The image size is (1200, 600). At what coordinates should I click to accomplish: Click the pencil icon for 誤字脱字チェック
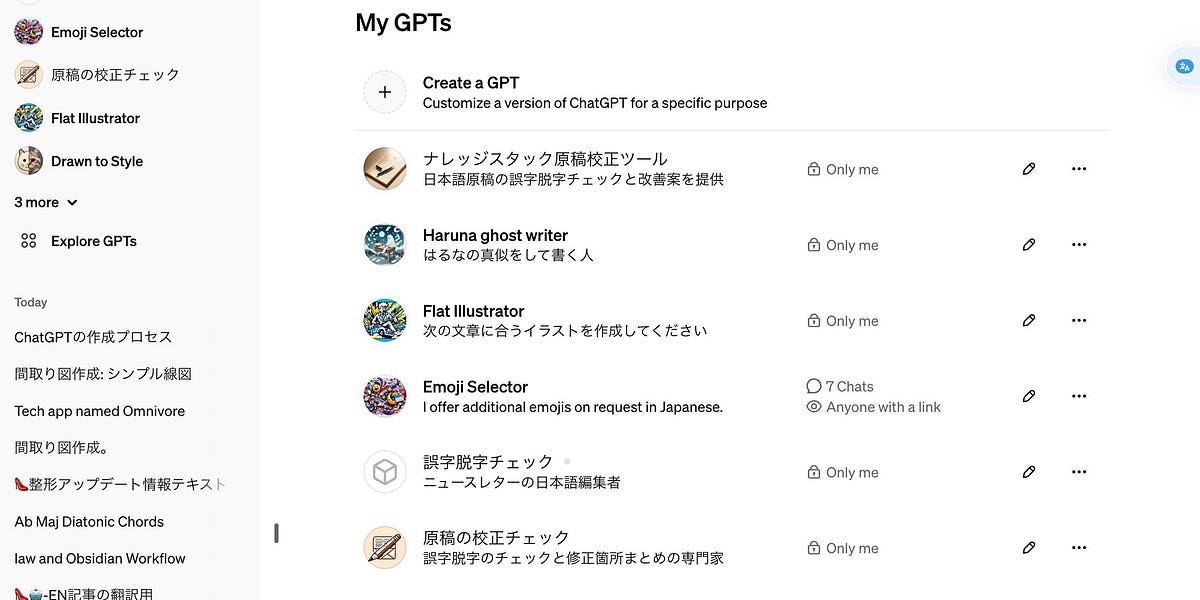pos(1029,471)
